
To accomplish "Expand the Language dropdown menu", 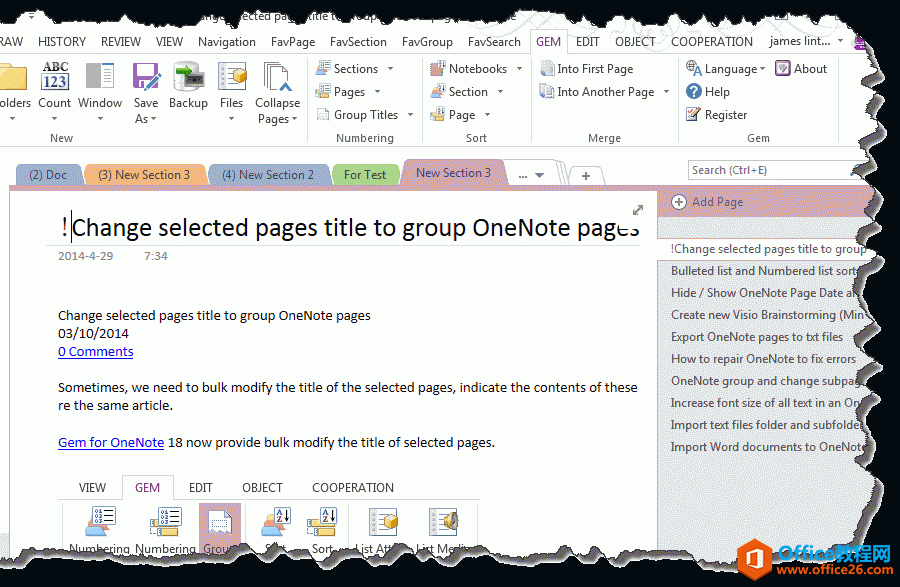I will [762, 69].
